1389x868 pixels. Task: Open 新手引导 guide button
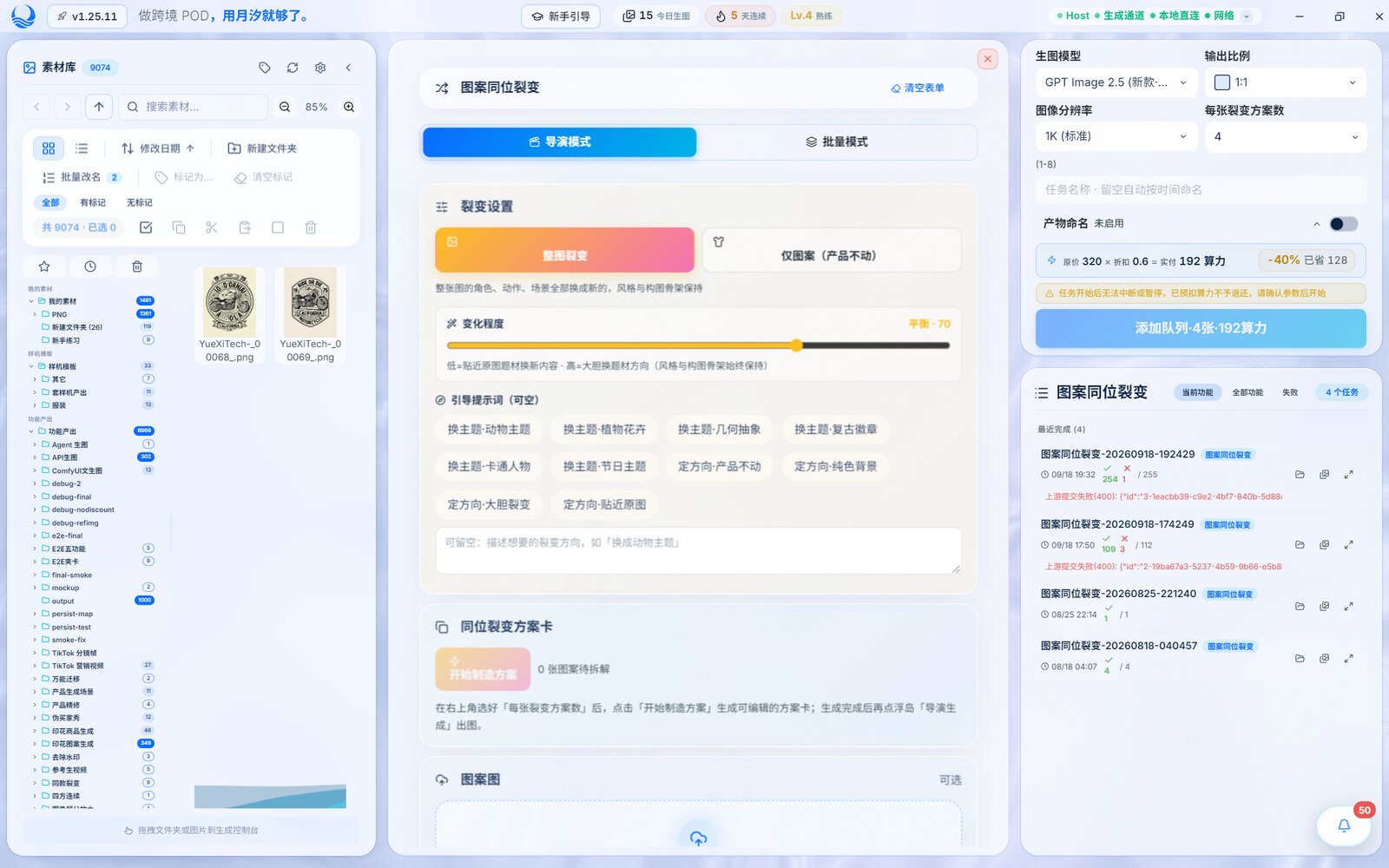[x=561, y=16]
